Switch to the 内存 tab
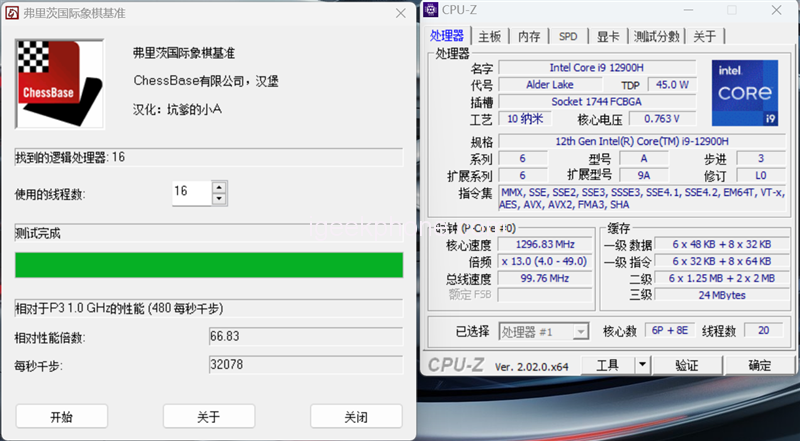Screen dimensions: 800x441 529,36
